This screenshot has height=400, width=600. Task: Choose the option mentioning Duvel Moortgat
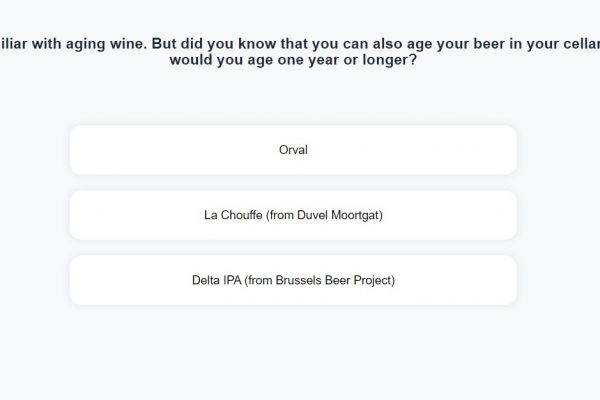click(x=293, y=215)
